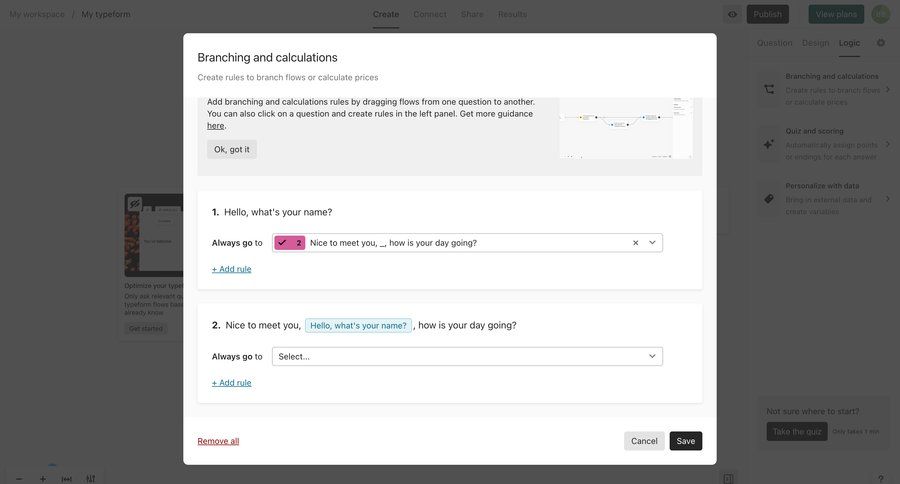Screen dimensions: 900x484
Task: Open the Question tab in the right panel
Action: [x=774, y=43]
